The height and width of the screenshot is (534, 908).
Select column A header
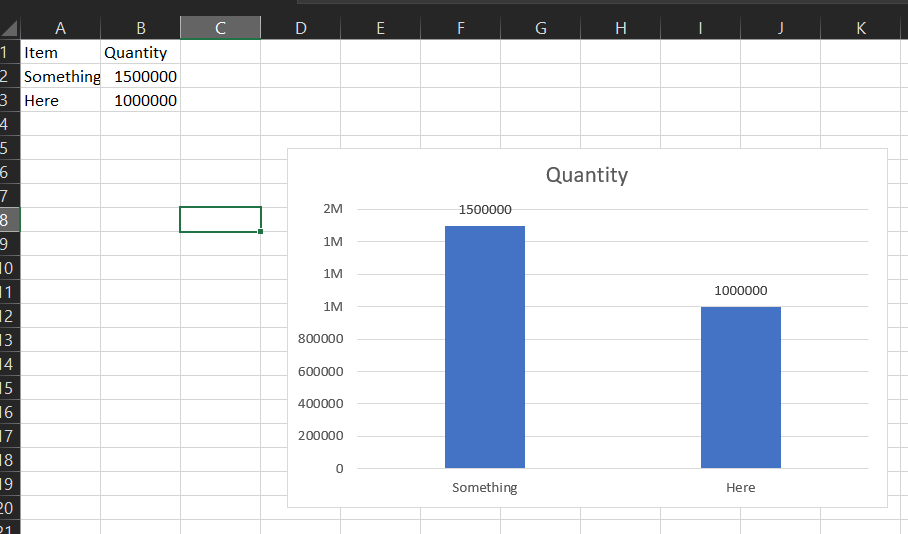click(x=60, y=28)
